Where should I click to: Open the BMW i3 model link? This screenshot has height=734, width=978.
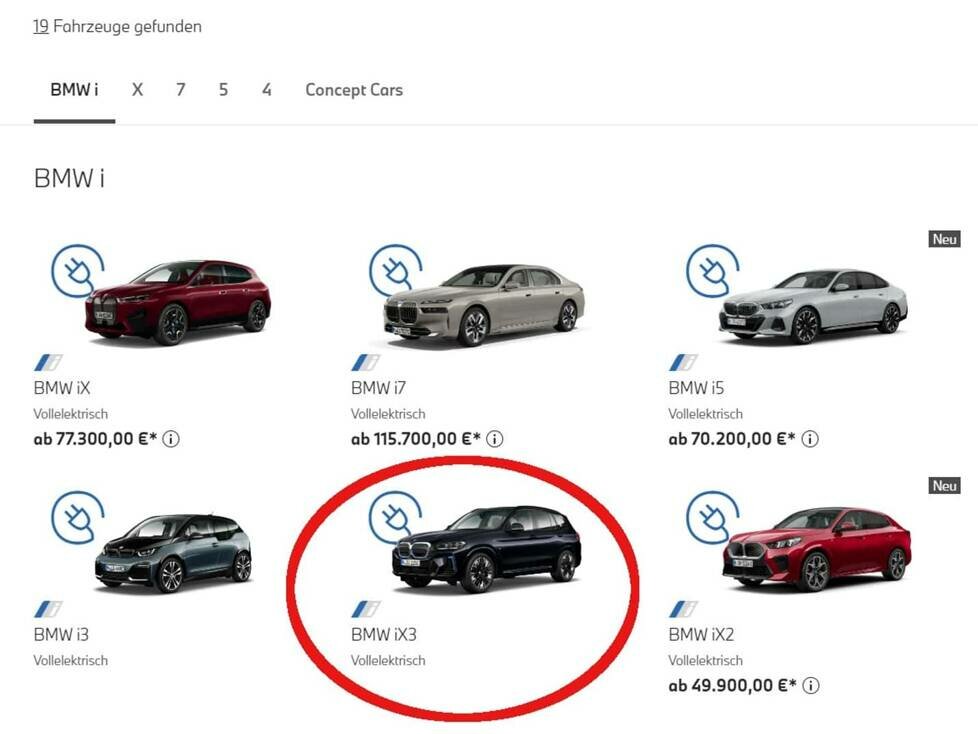coord(61,634)
